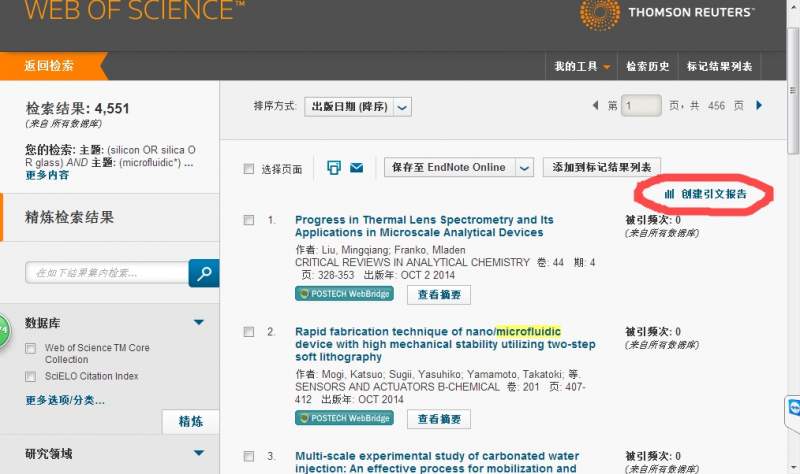
Task: Click the page number input field
Action: 641,106
